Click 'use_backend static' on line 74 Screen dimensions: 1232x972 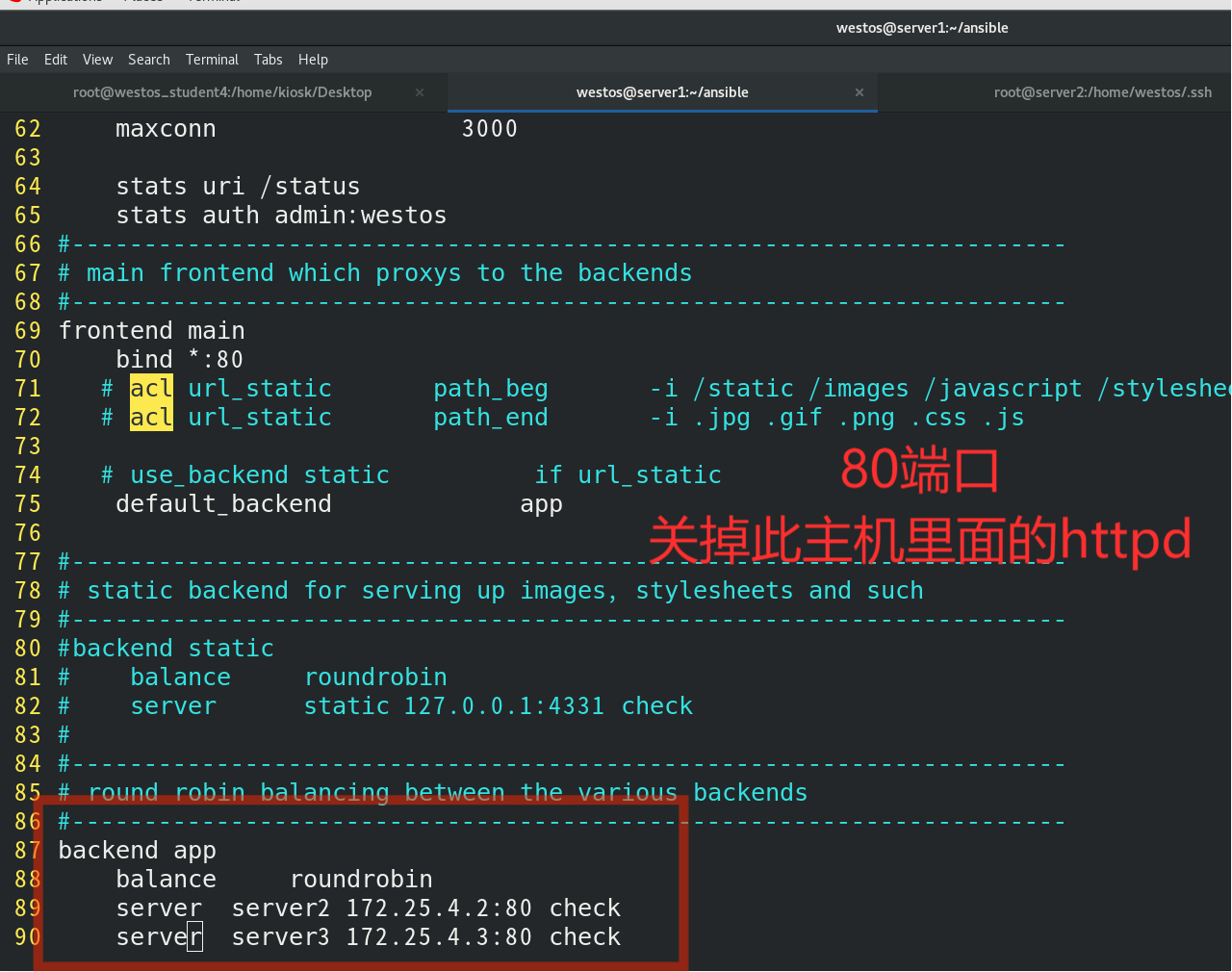[x=260, y=475]
